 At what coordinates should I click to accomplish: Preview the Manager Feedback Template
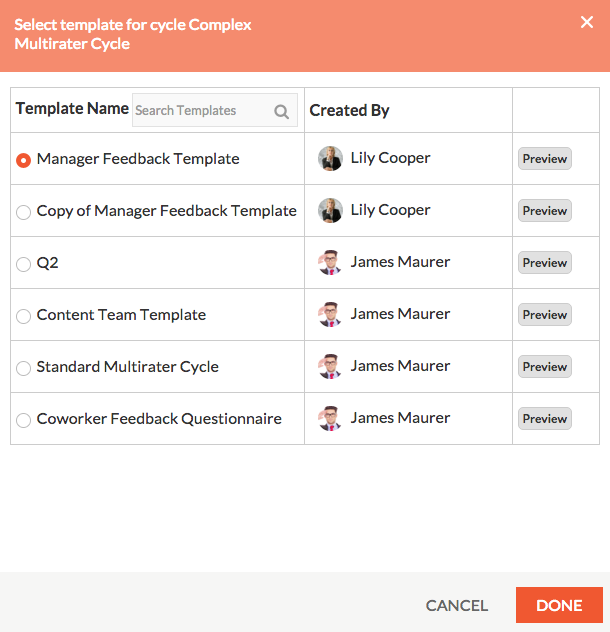pos(545,158)
